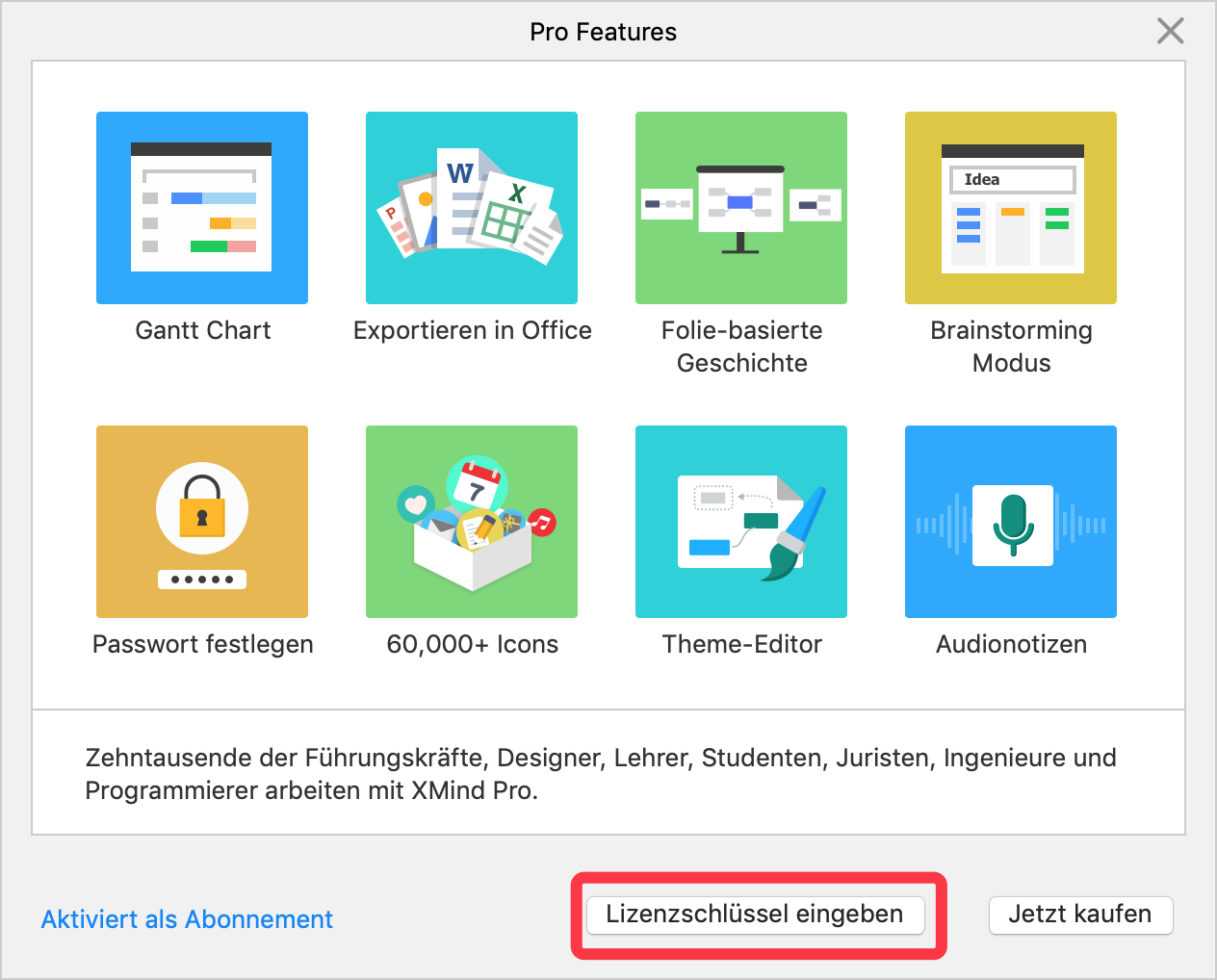Click the Audionotizen label
This screenshot has height=980, width=1217.
(1012, 644)
